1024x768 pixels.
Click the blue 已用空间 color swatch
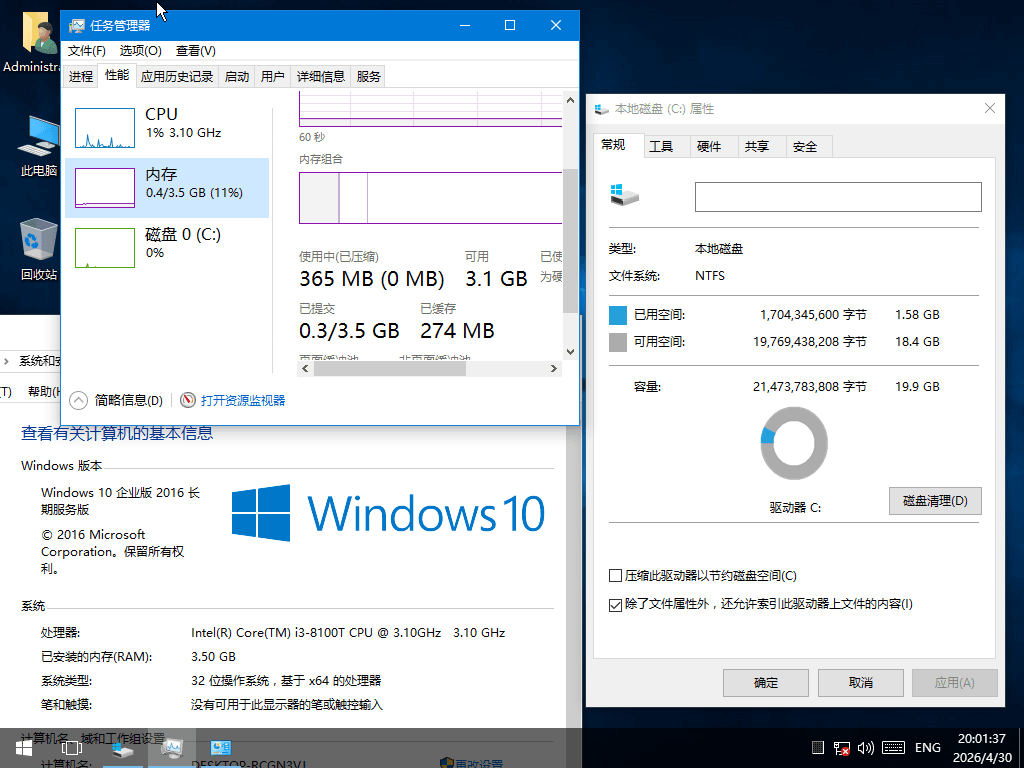click(618, 315)
